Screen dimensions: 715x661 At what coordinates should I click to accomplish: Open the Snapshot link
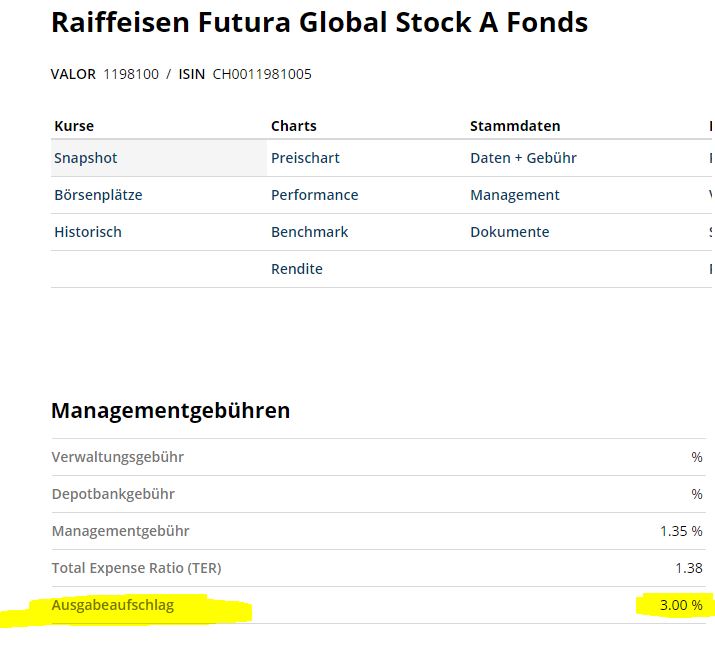pos(85,158)
